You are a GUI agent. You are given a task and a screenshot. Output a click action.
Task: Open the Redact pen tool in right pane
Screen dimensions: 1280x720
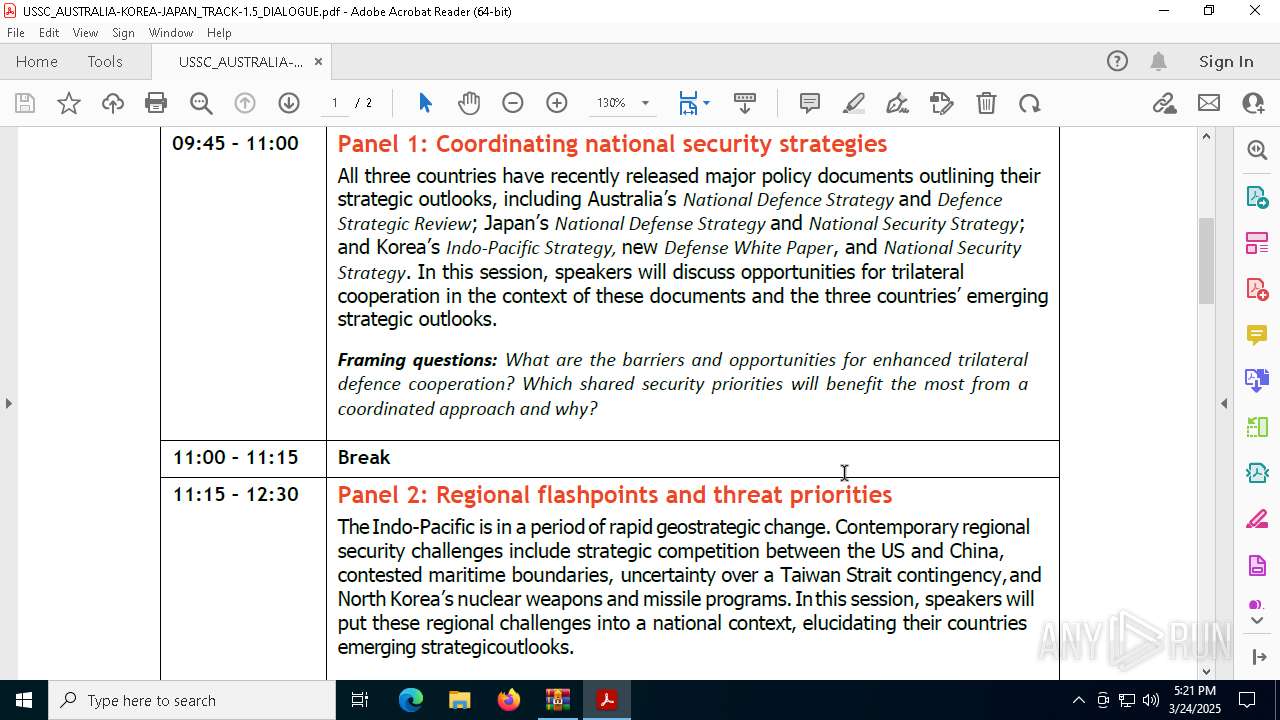[1257, 520]
